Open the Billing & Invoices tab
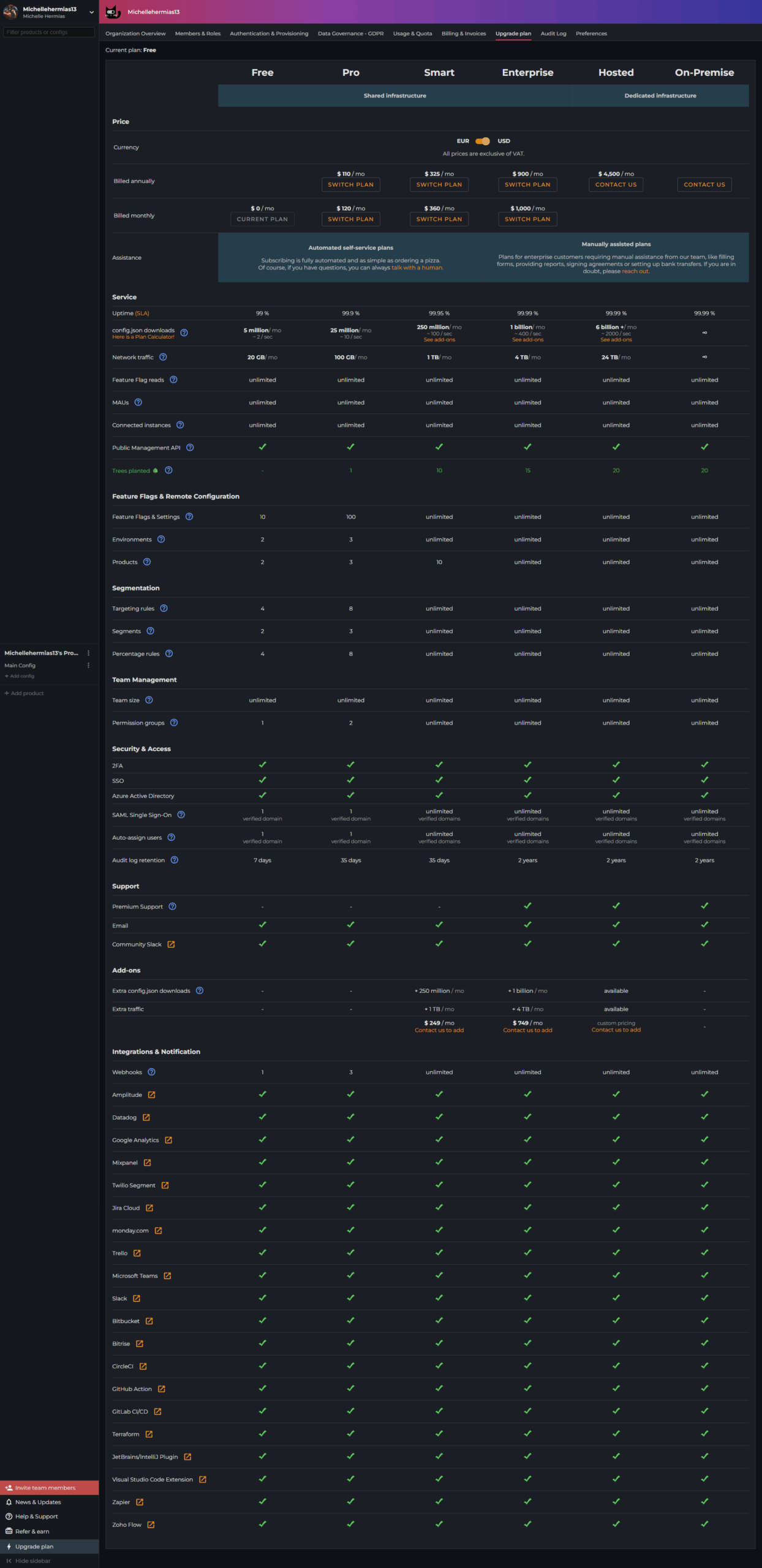The height and width of the screenshot is (1568, 762). [x=463, y=34]
